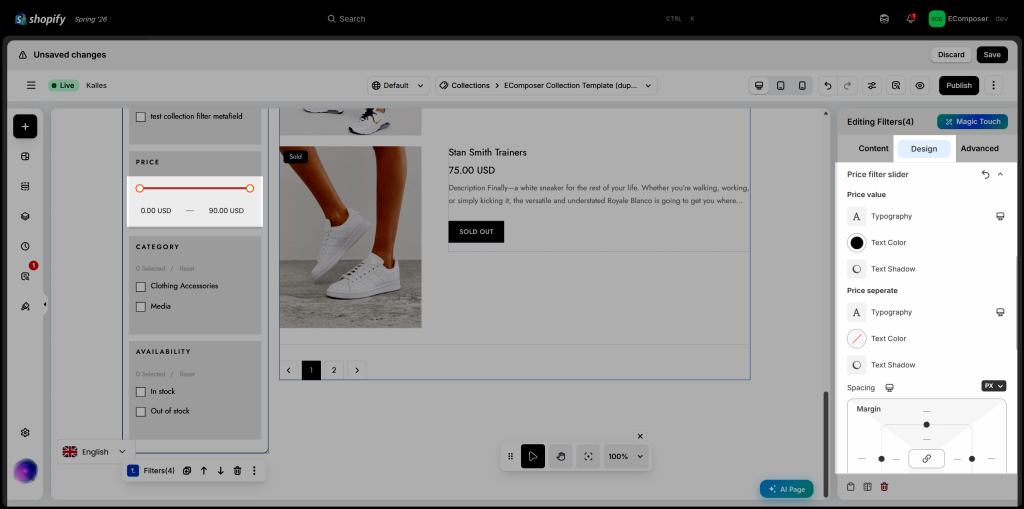Collapse the Price filter slider section
The width and height of the screenshot is (1024, 509).
click(1000, 174)
